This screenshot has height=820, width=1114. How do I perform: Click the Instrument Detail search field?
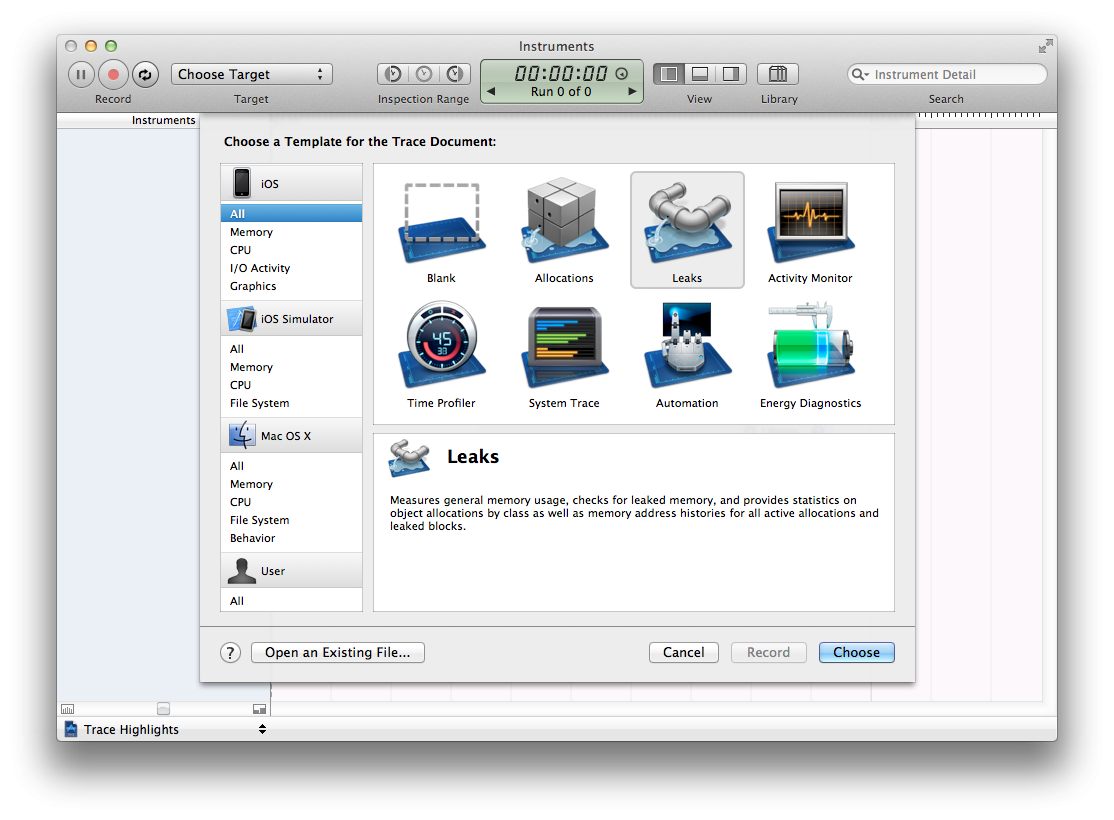point(947,75)
